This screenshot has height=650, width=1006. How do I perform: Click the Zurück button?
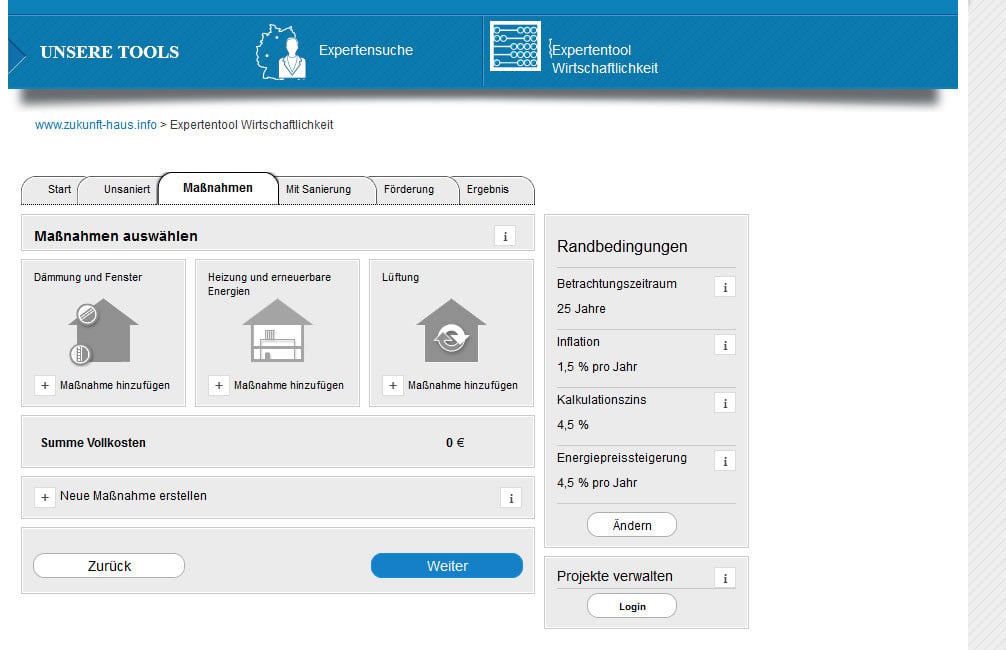(109, 565)
